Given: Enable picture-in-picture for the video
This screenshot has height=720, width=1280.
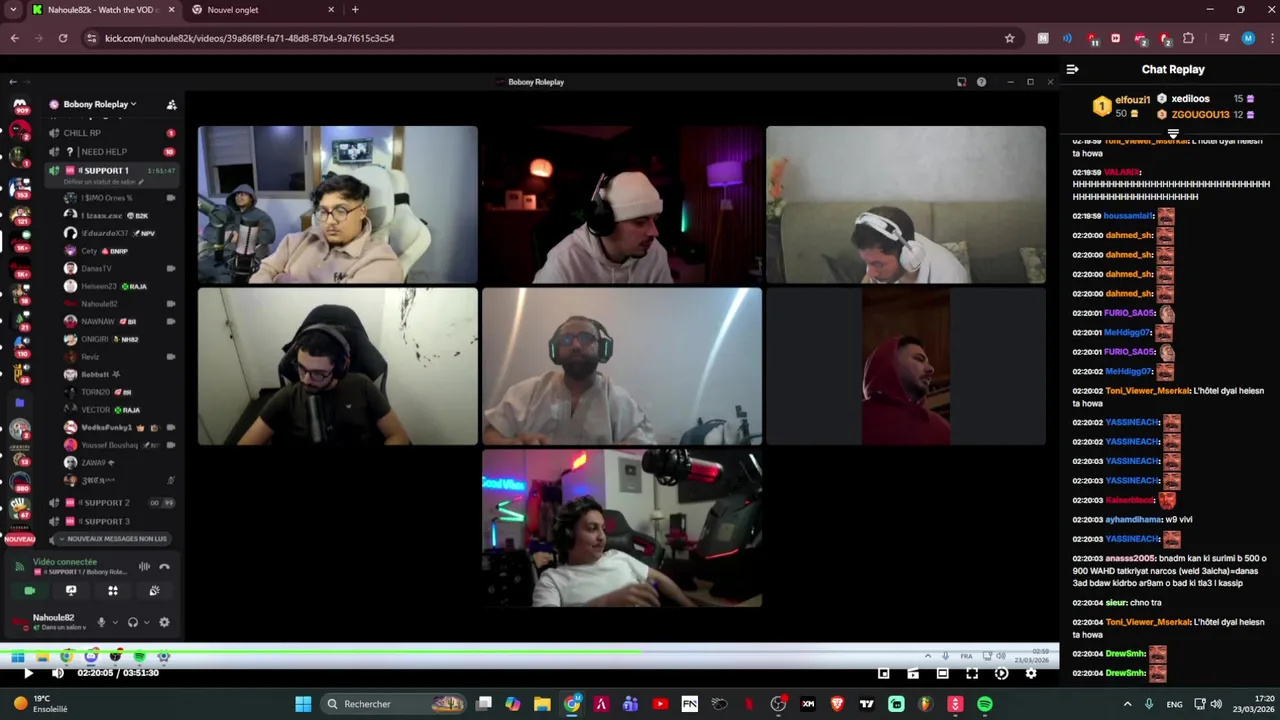Looking at the screenshot, I should tap(884, 674).
